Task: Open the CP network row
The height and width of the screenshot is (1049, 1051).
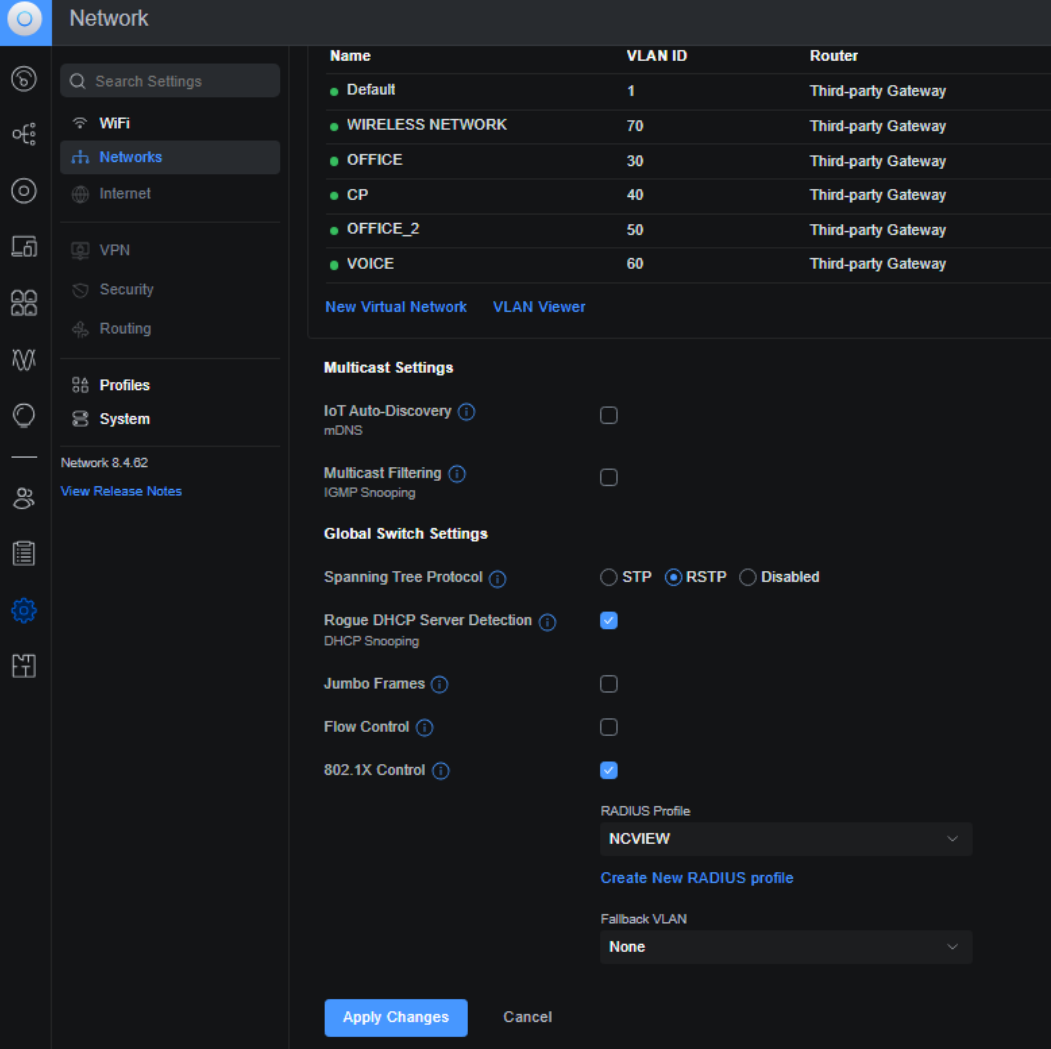Action: (x=688, y=195)
